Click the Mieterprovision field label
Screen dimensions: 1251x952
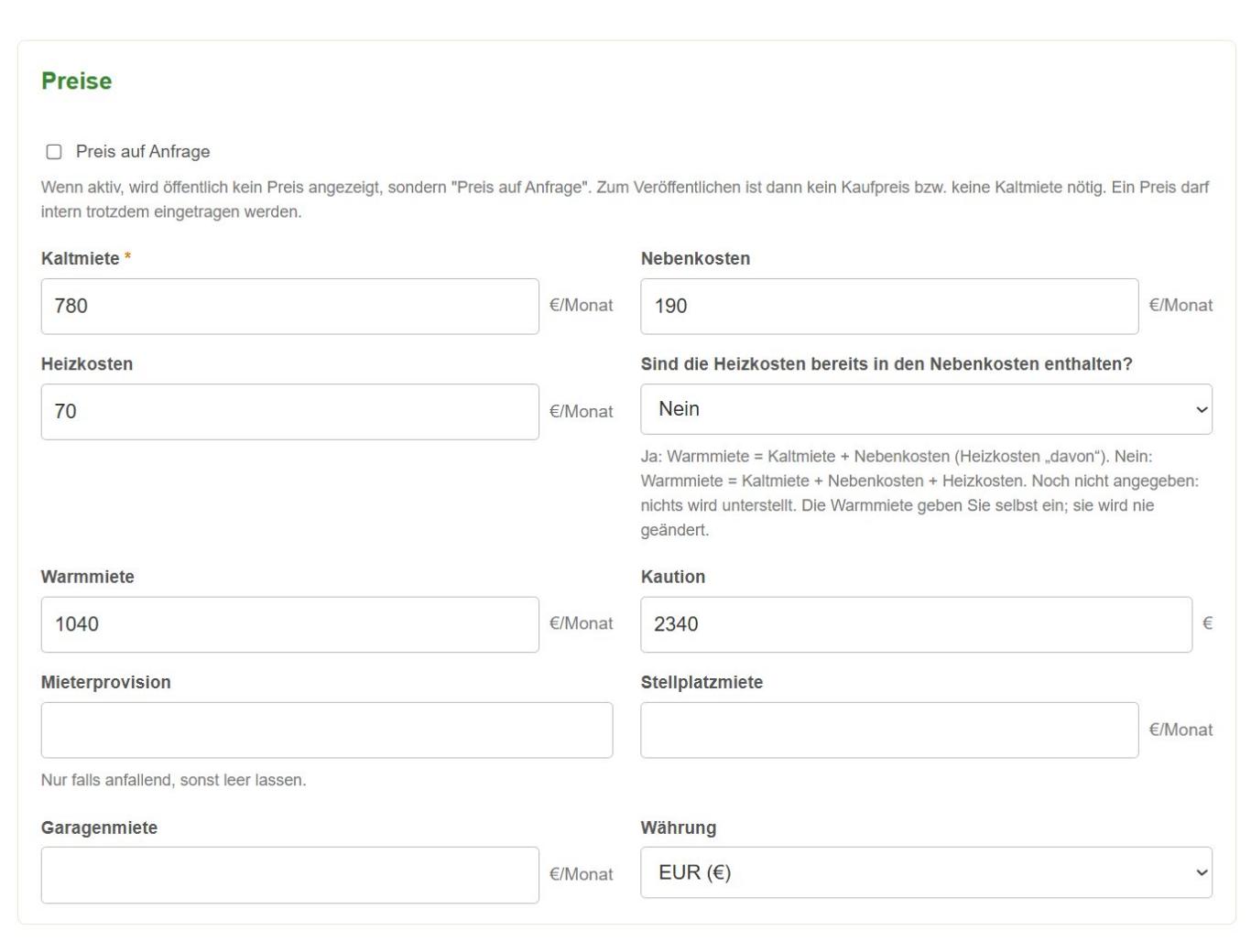coord(106,682)
